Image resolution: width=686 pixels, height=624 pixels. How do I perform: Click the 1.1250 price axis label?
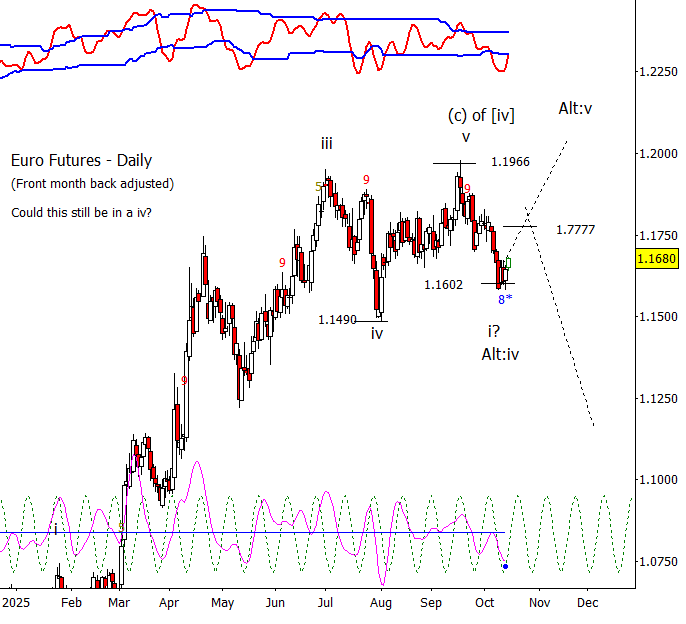[x=658, y=398]
